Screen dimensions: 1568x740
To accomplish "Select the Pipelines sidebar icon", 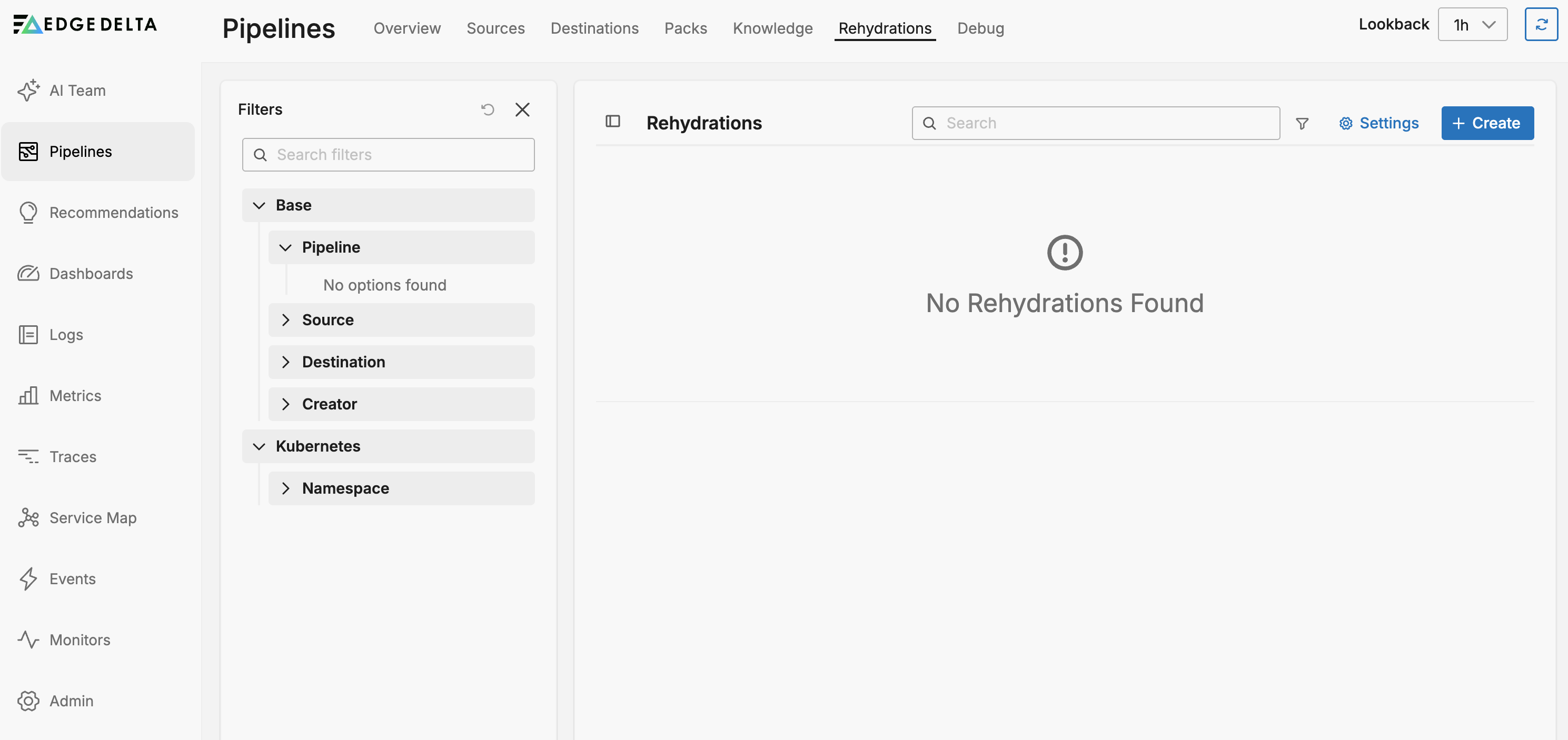I will tap(28, 151).
